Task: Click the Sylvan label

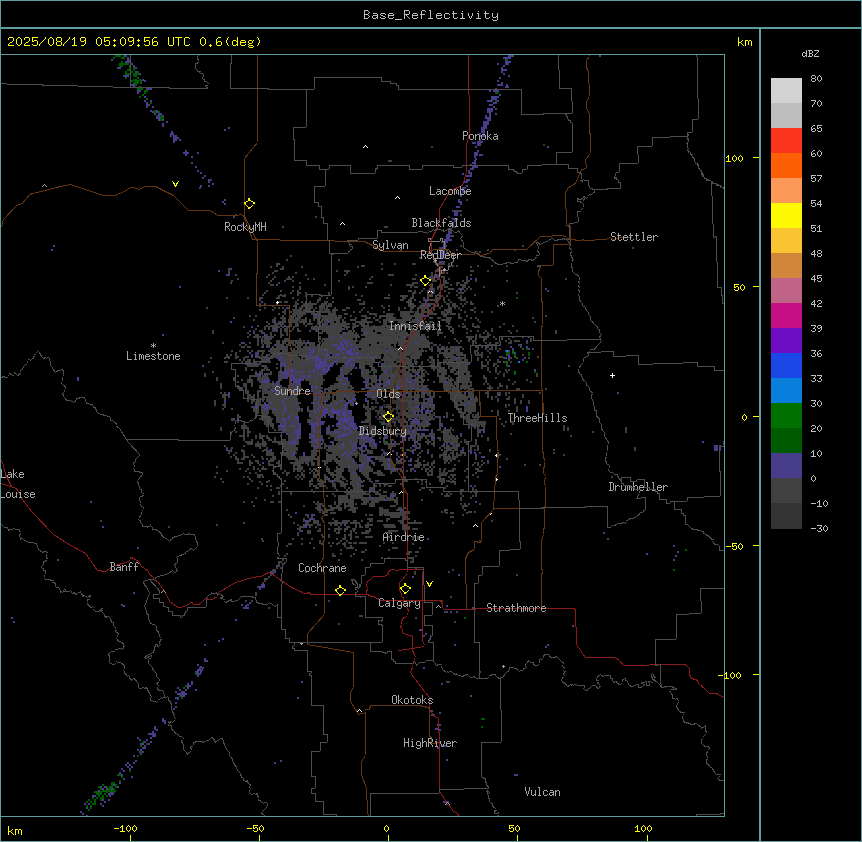Action: pos(390,245)
